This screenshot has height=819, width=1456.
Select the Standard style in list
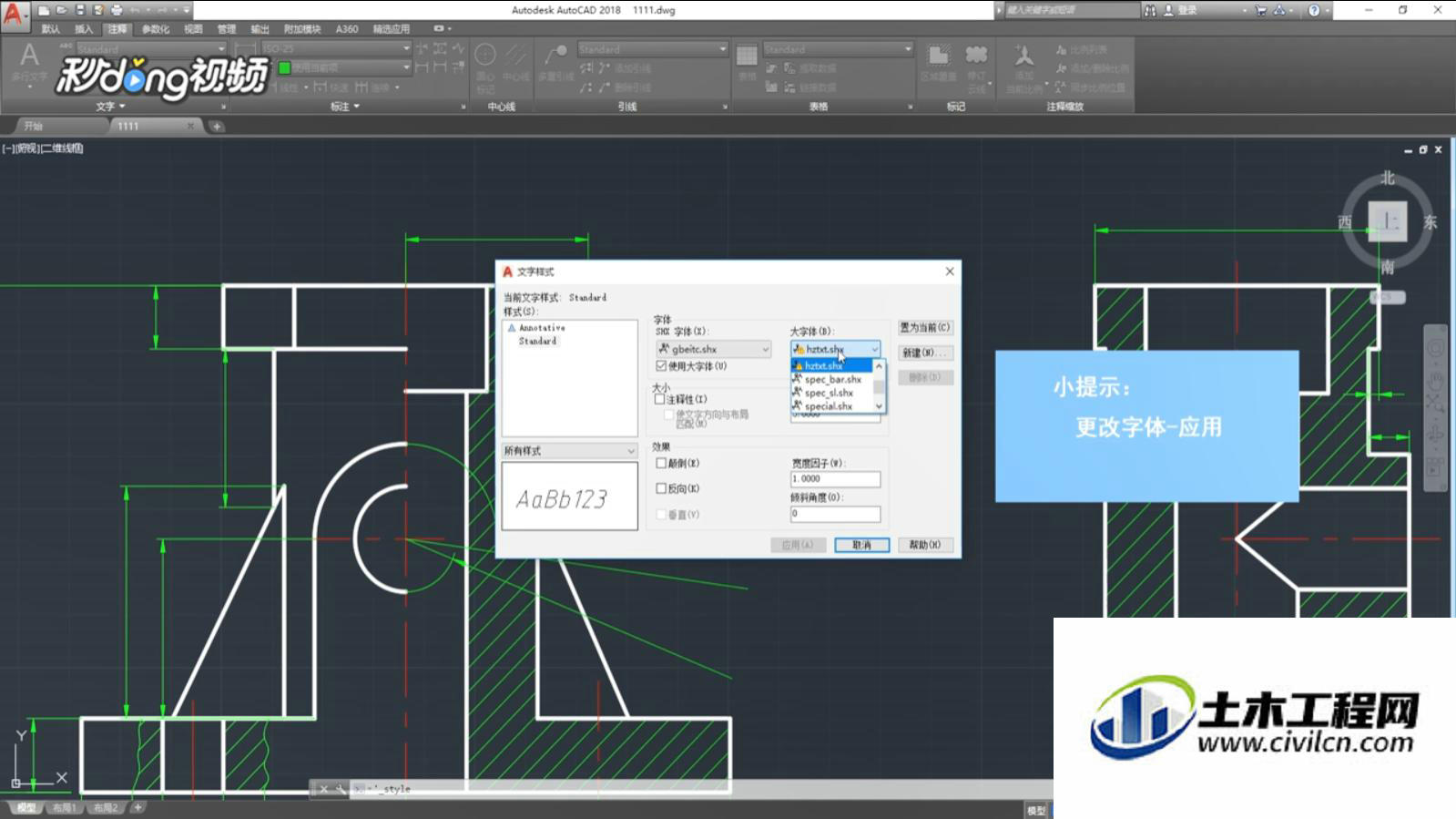coord(537,341)
